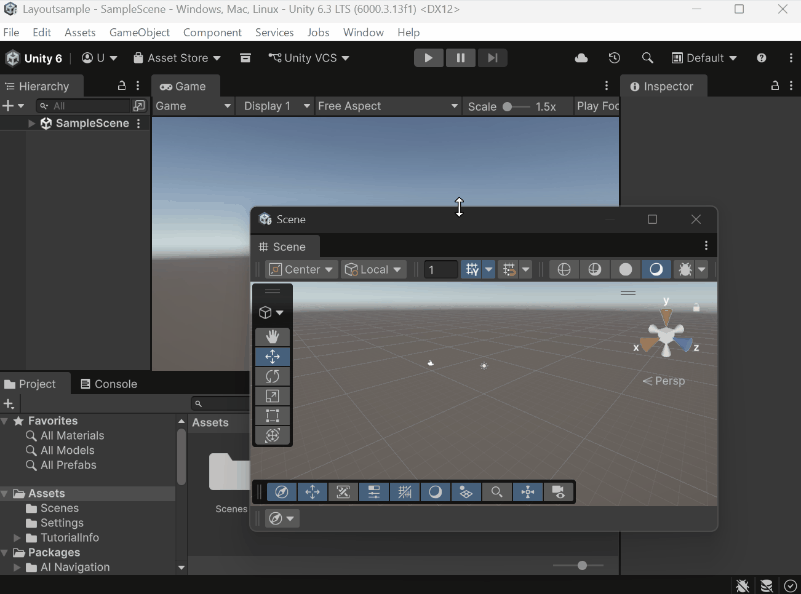Open the Free Aspect dropdown
The image size is (801, 594).
(x=387, y=106)
